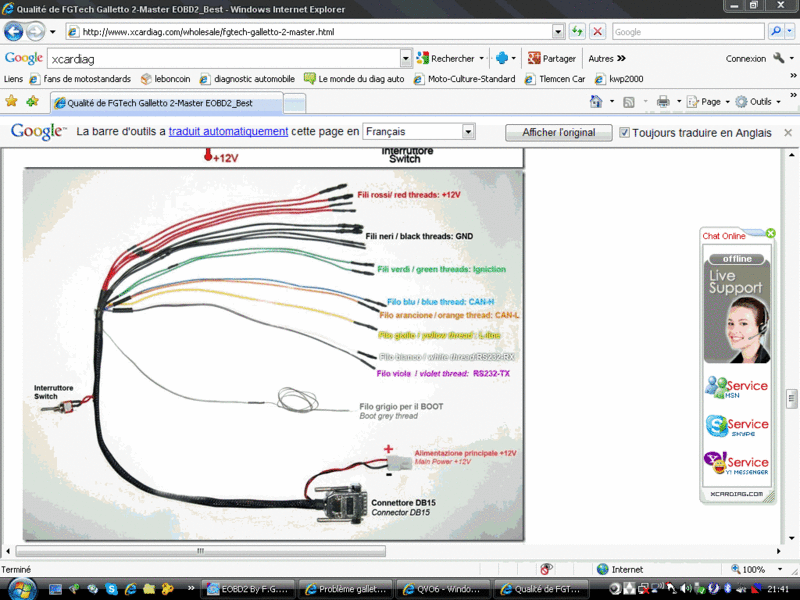Click the RSS feeds icon
This screenshot has height=600, width=800.
click(629, 102)
